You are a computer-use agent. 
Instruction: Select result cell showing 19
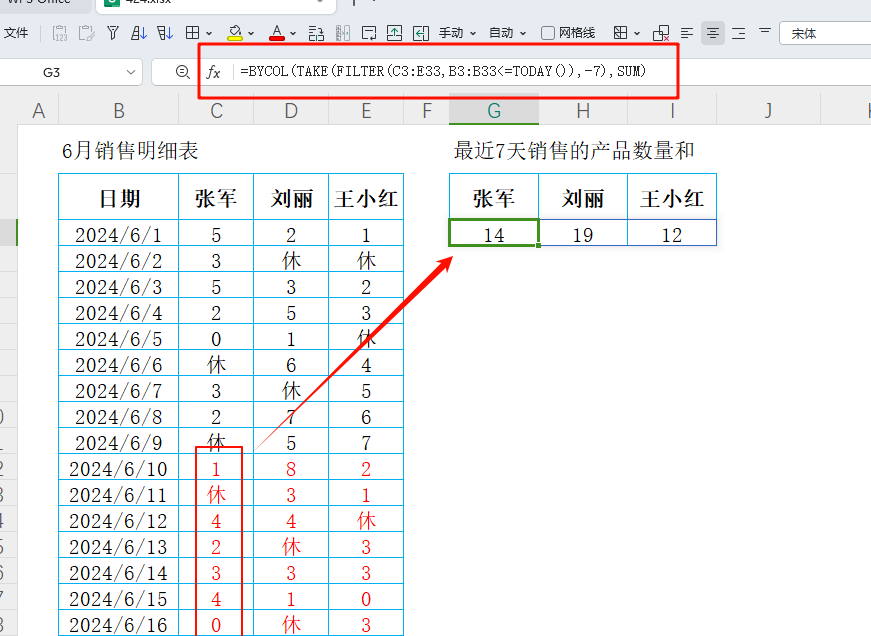click(583, 233)
